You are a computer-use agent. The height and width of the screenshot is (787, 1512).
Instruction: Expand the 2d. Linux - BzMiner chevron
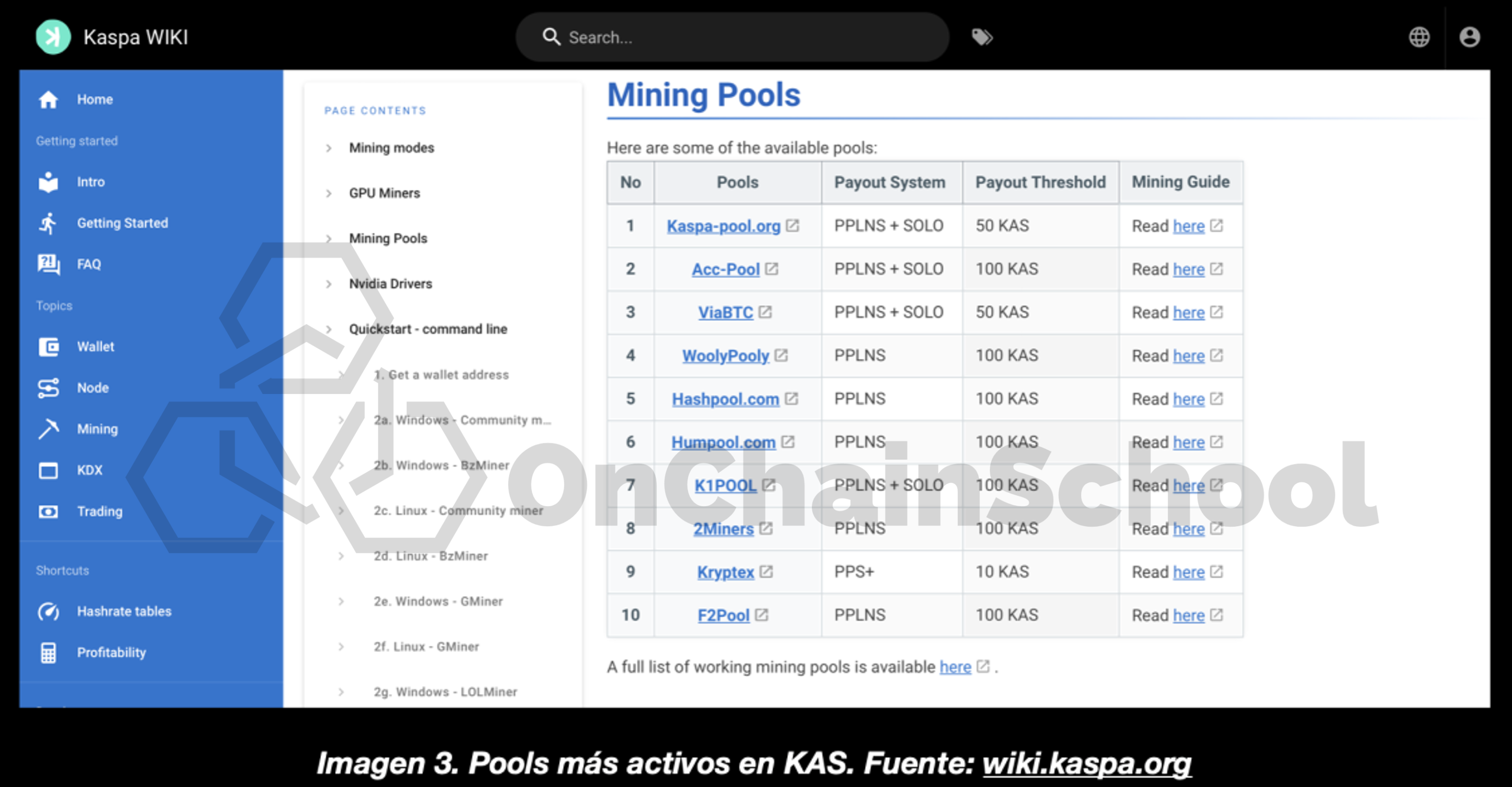pos(341,556)
